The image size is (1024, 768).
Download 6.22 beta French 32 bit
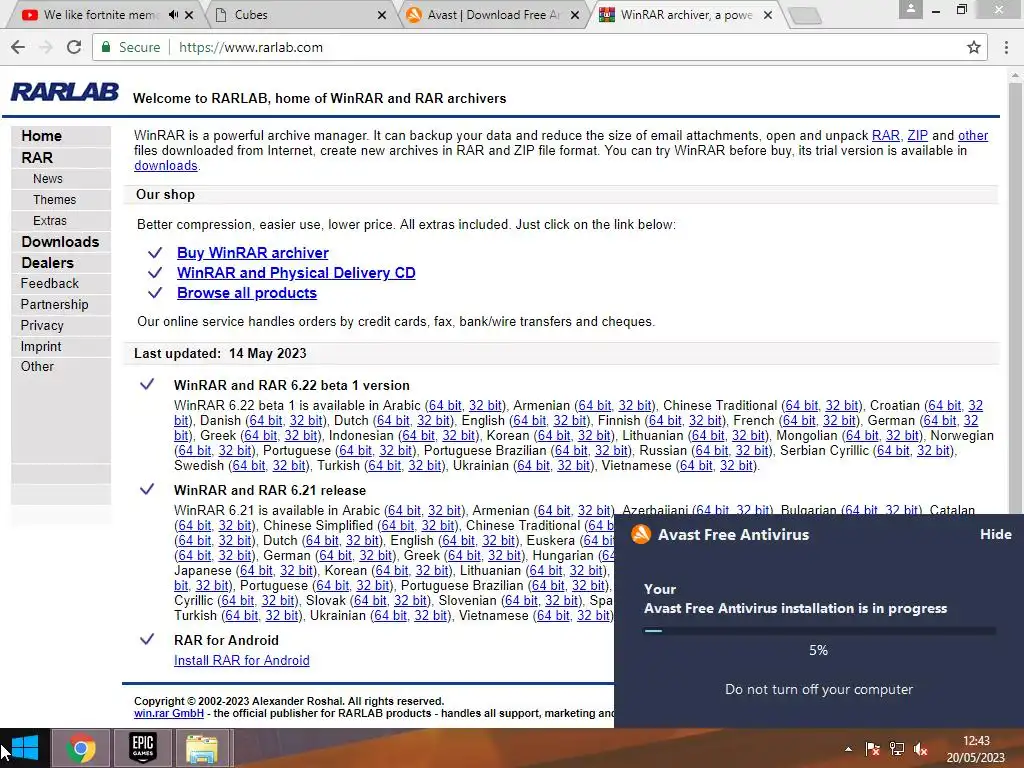coord(839,421)
